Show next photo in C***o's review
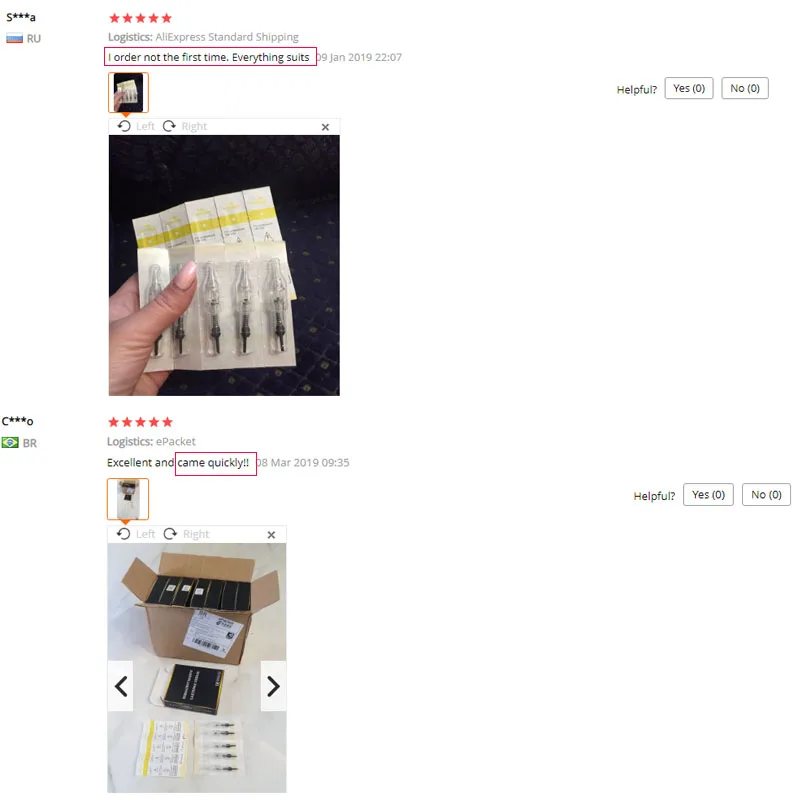This screenshot has width=800, height=800. (273, 686)
